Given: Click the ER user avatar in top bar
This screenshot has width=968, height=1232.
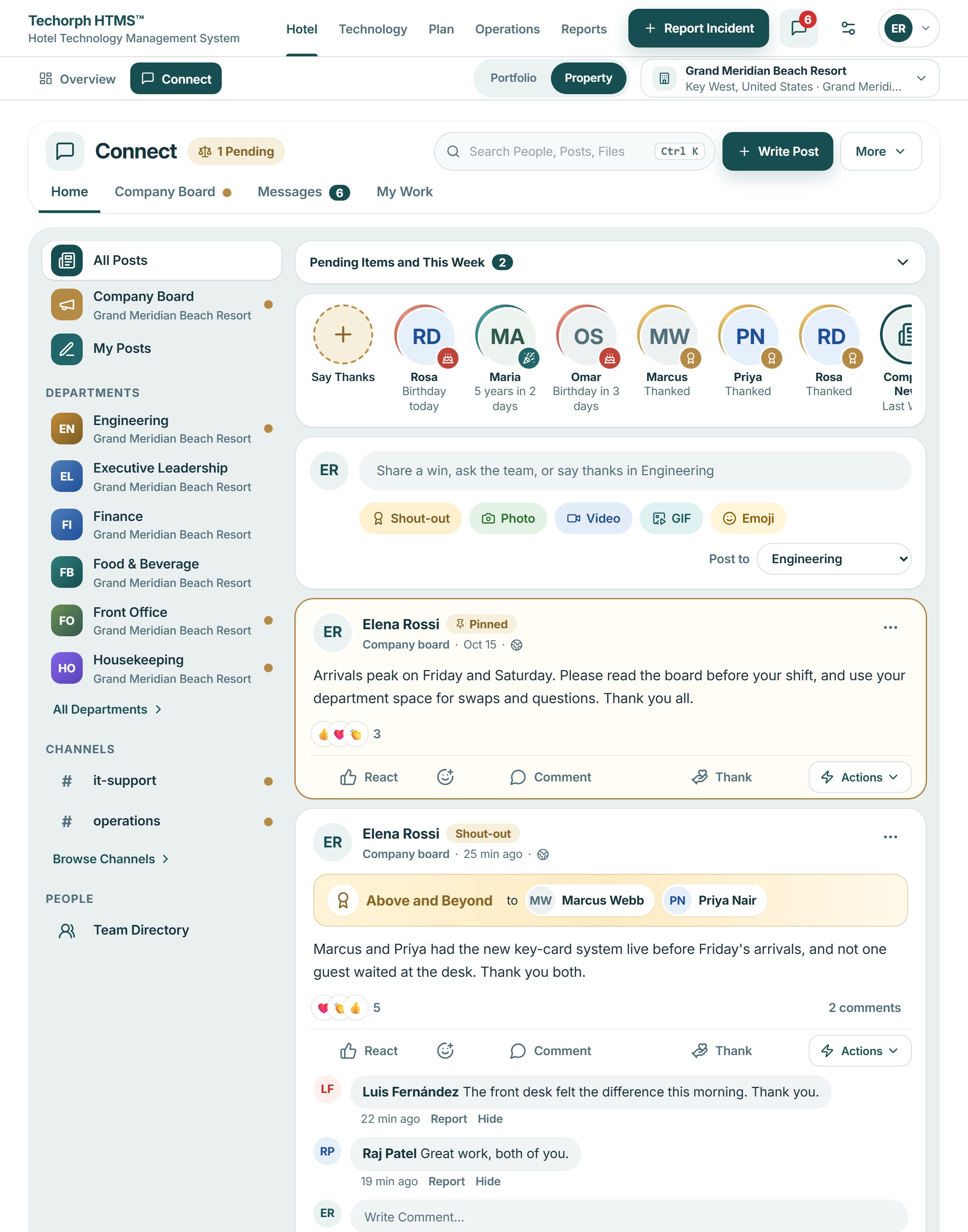Looking at the screenshot, I should click(898, 28).
